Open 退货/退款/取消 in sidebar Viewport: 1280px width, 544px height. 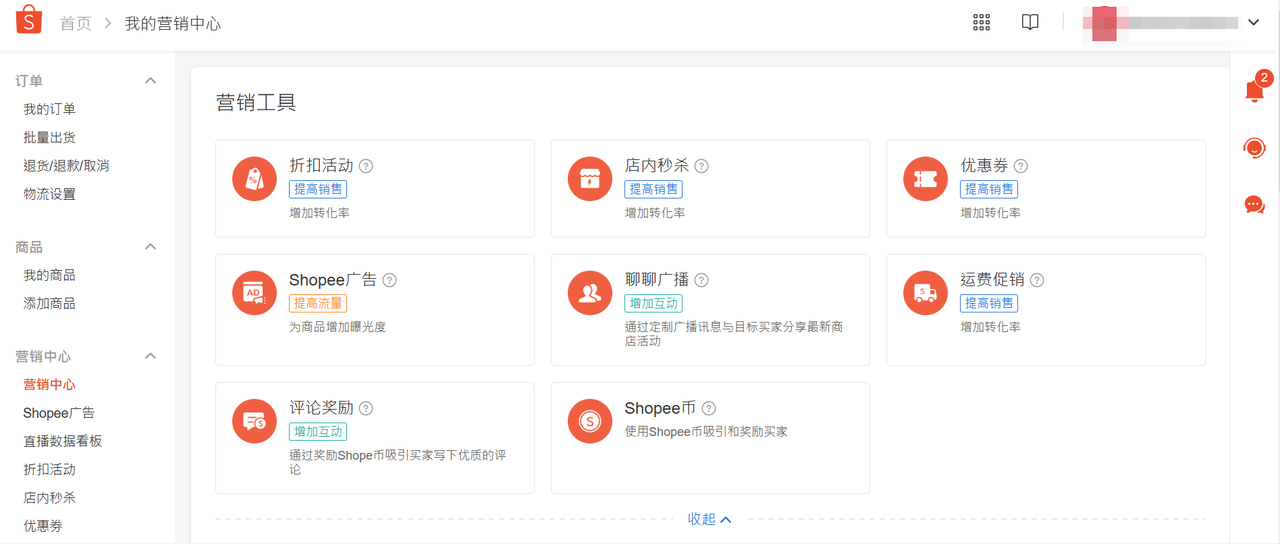(67, 166)
